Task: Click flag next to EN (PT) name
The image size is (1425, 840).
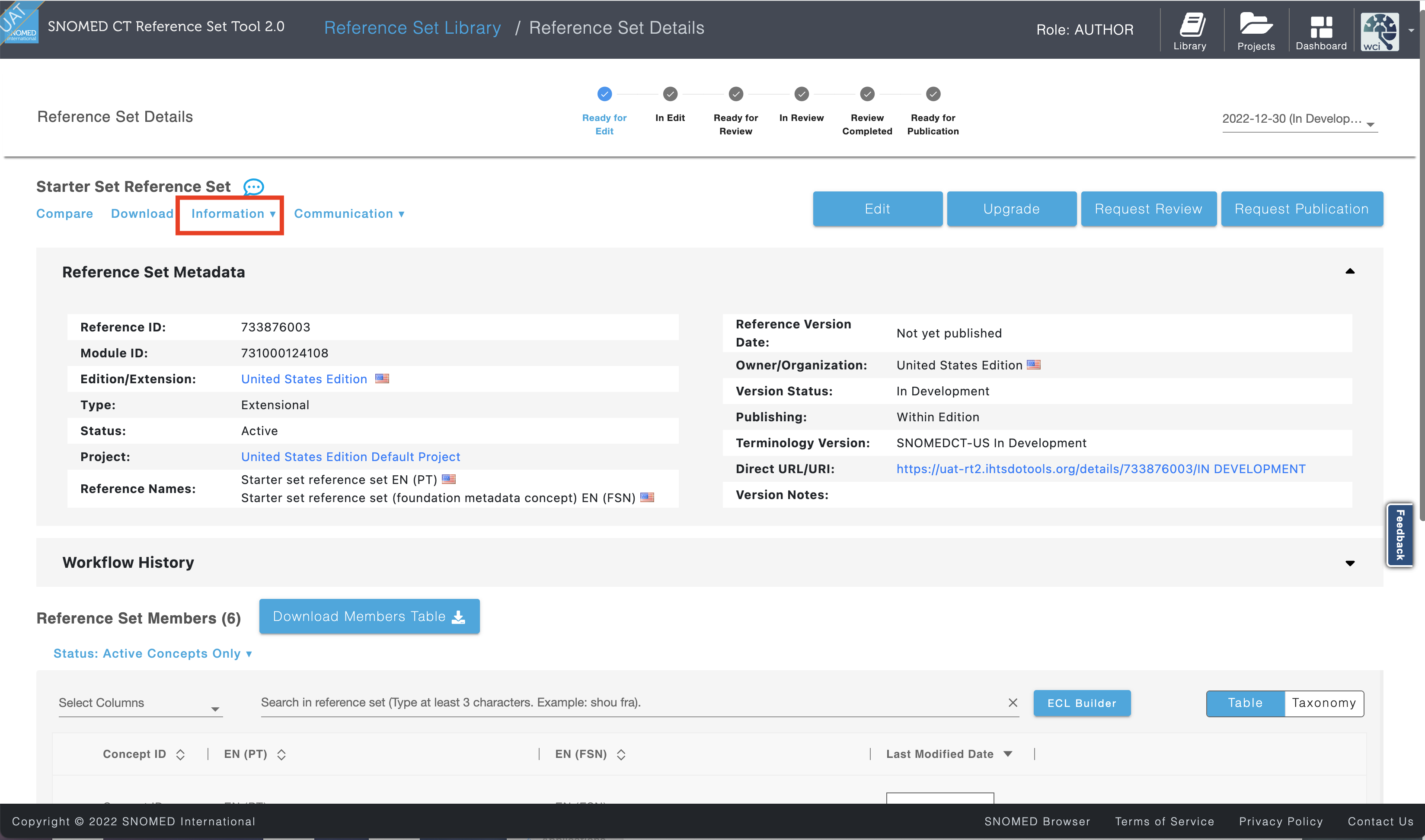Action: coord(448,479)
